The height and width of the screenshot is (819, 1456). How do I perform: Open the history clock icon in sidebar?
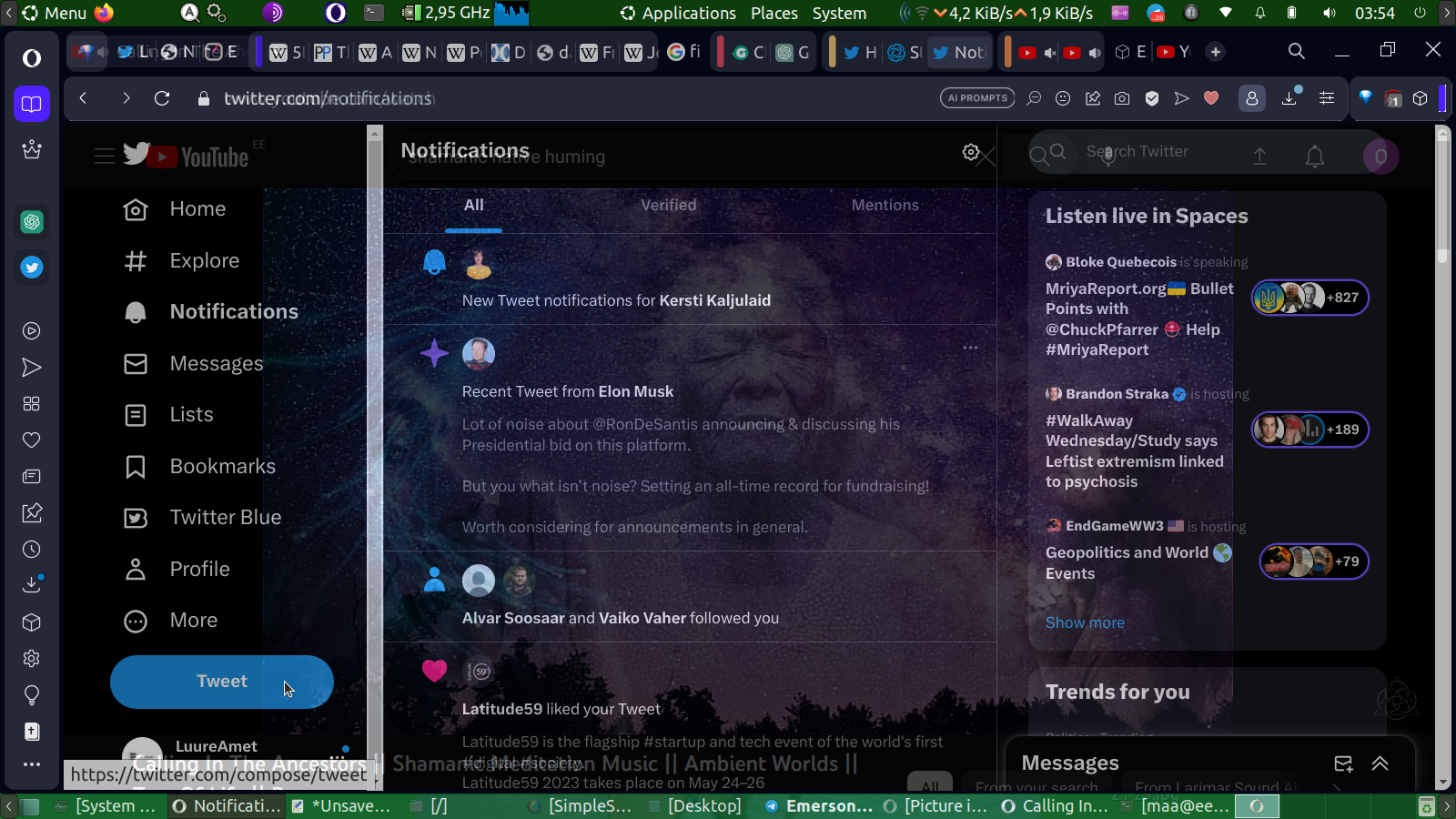point(32,550)
